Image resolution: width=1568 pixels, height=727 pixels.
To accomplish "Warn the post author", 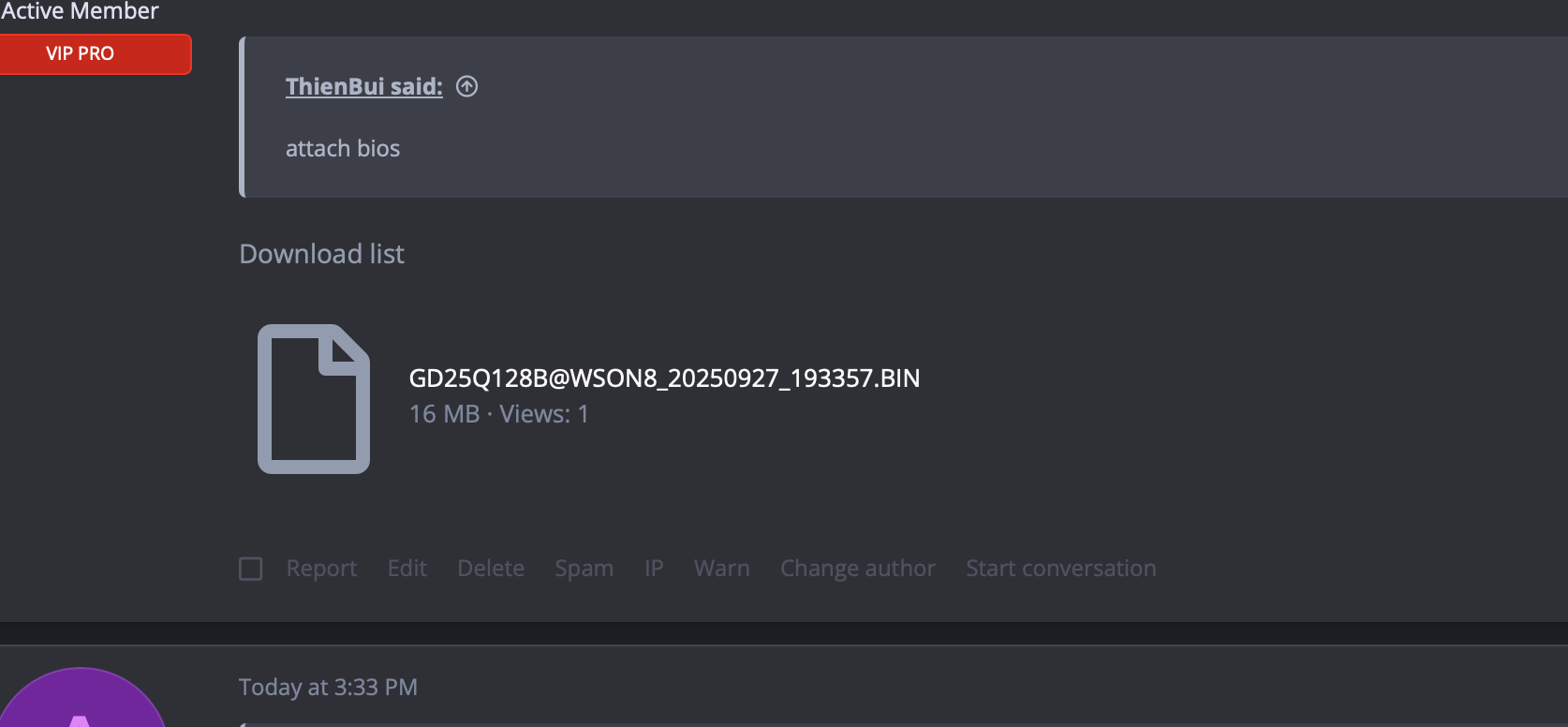I will click(x=721, y=569).
